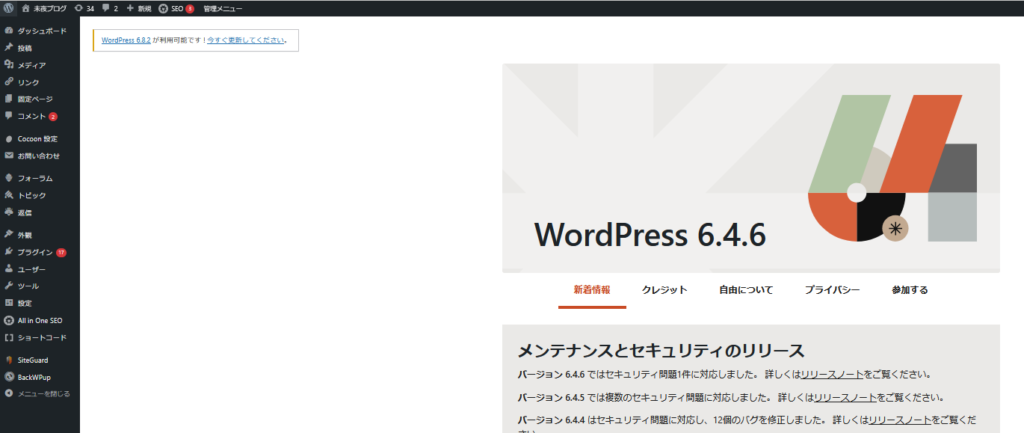Open リリースノート link for version 6.4.5

pyautogui.click(x=845, y=397)
